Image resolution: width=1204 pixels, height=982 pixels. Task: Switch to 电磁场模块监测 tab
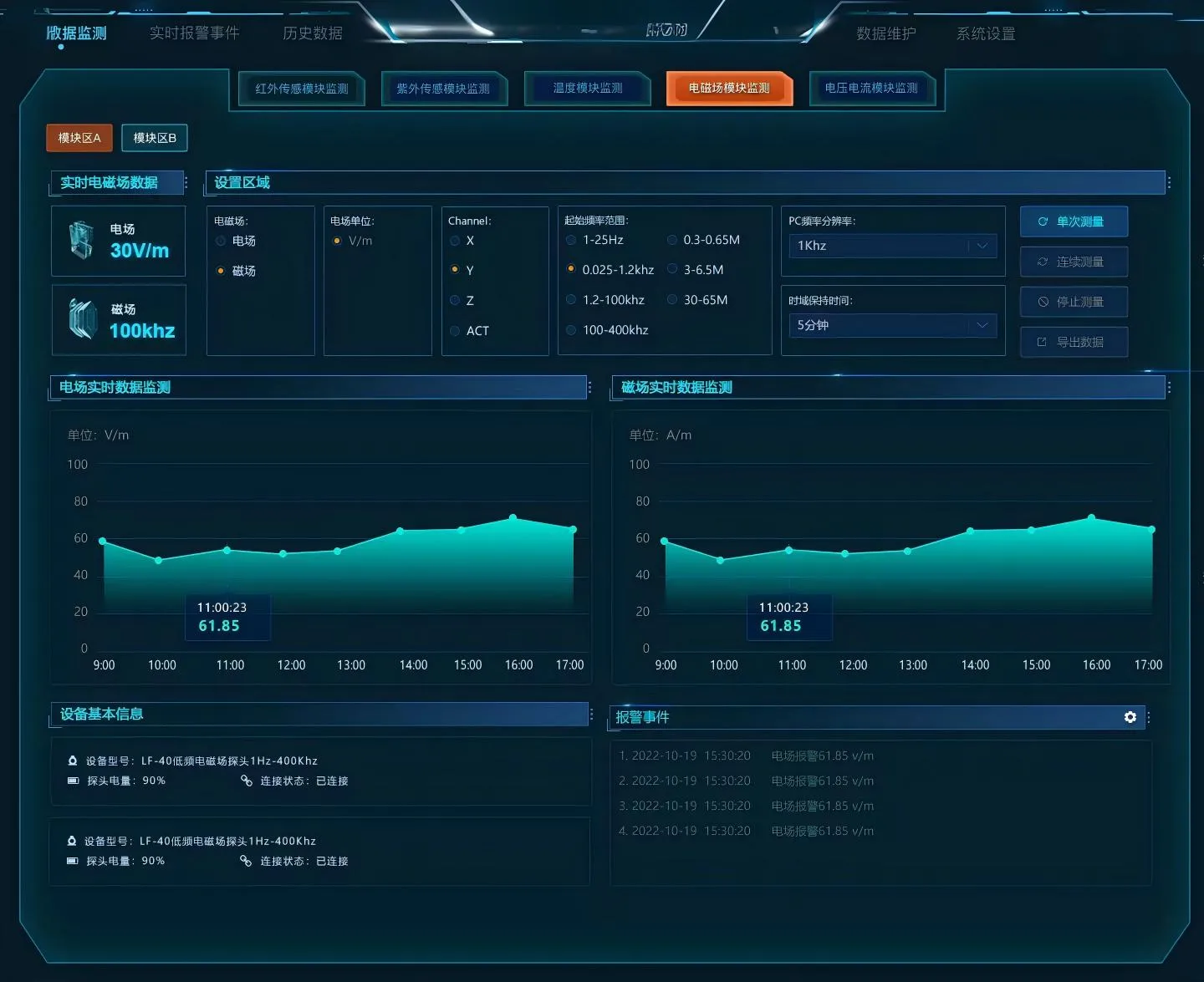click(729, 88)
